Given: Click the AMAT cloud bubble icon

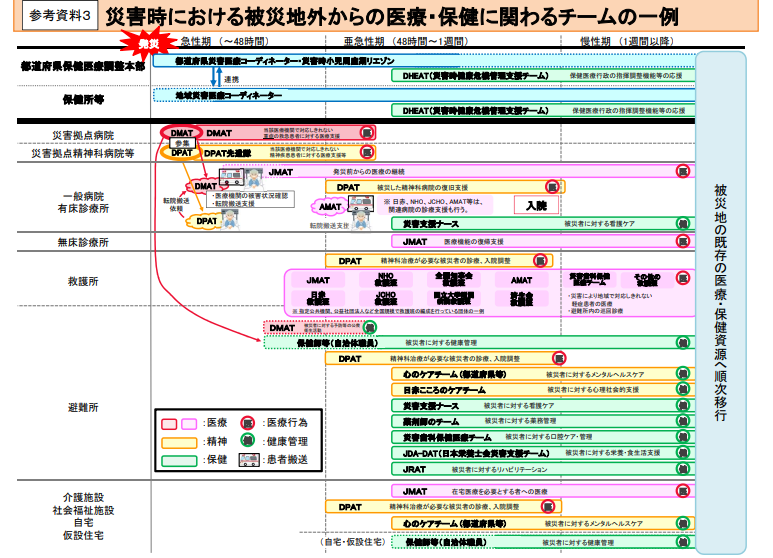Looking at the screenshot, I should (329, 207).
